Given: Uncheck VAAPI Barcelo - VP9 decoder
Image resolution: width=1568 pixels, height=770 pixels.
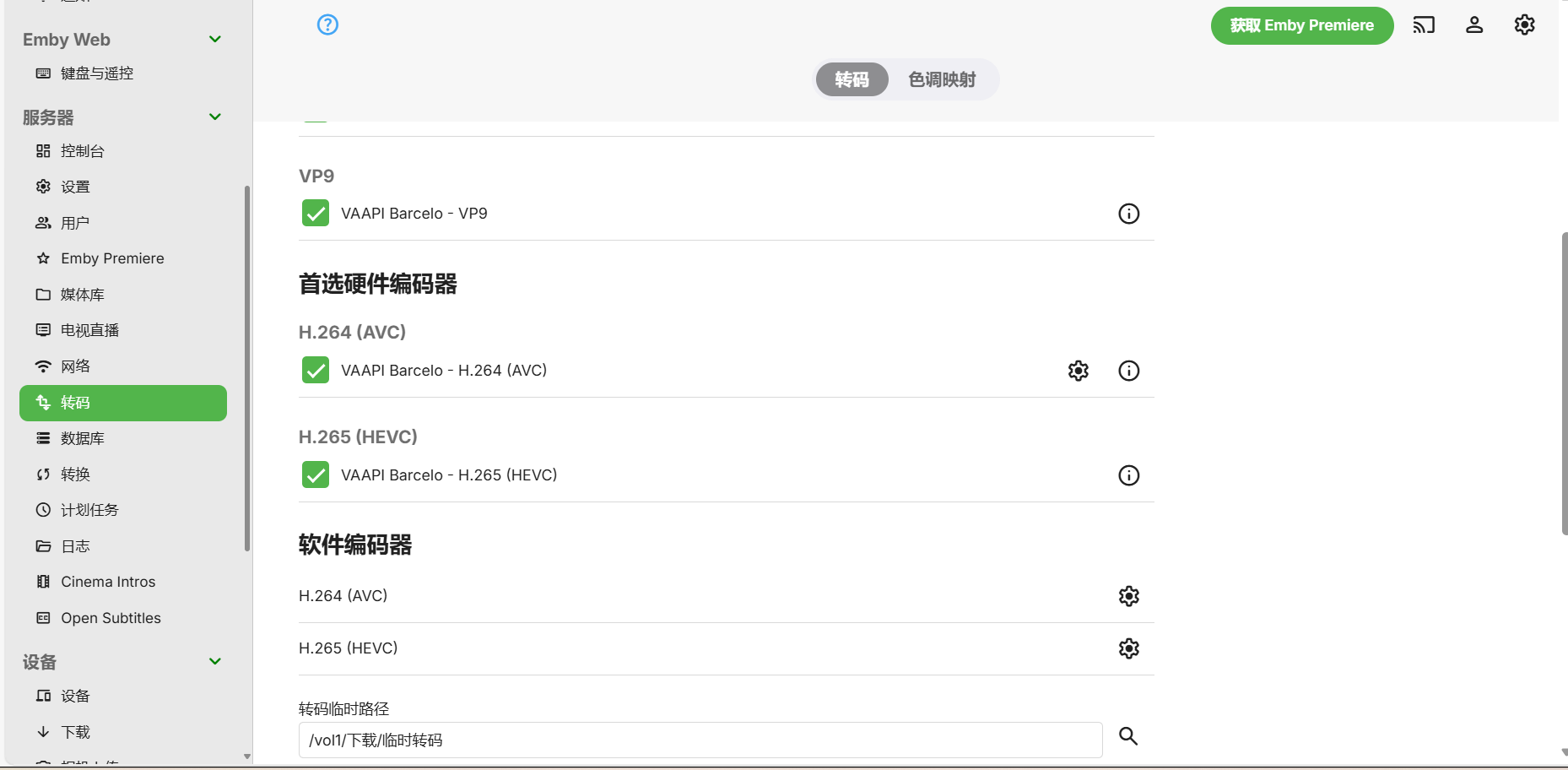Looking at the screenshot, I should pyautogui.click(x=316, y=213).
